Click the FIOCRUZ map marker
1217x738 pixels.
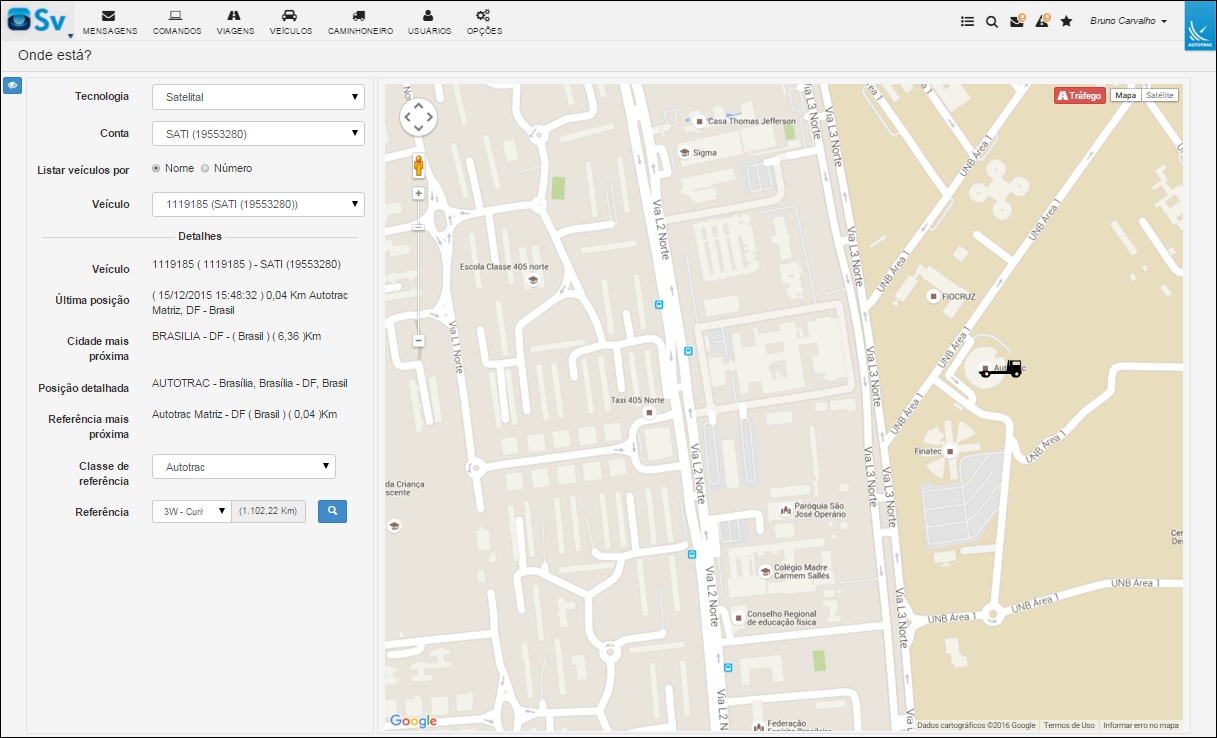point(933,296)
